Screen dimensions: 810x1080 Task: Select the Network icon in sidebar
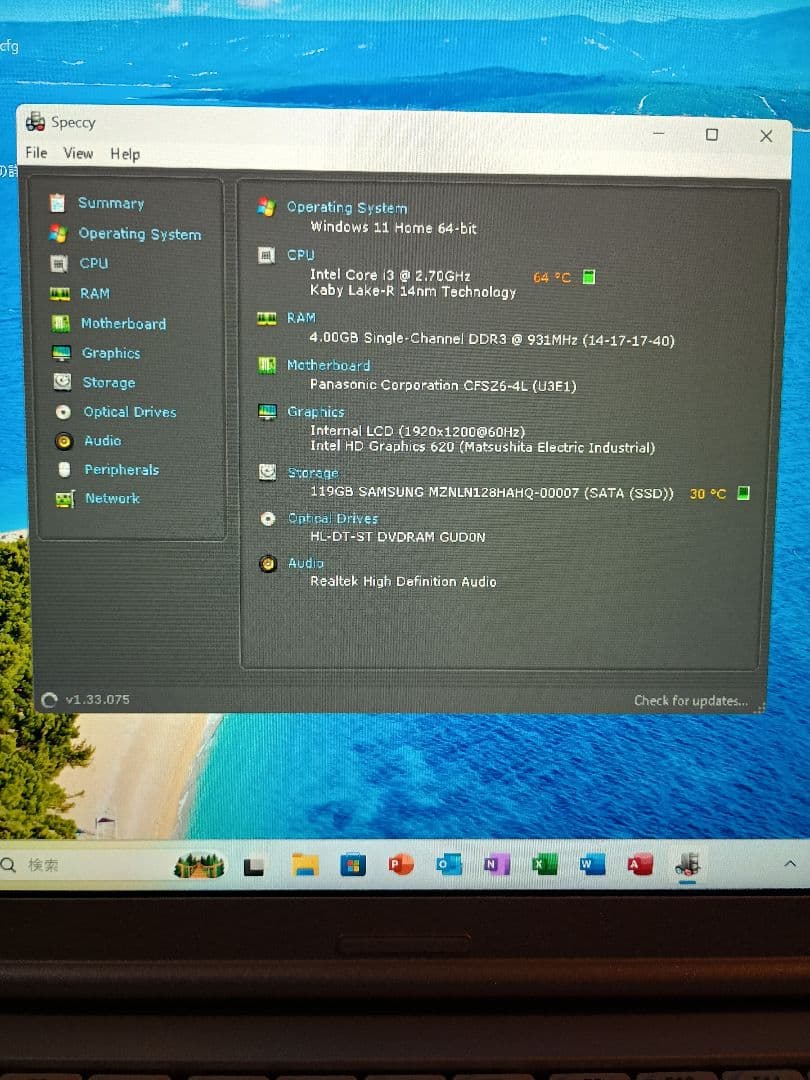point(65,499)
